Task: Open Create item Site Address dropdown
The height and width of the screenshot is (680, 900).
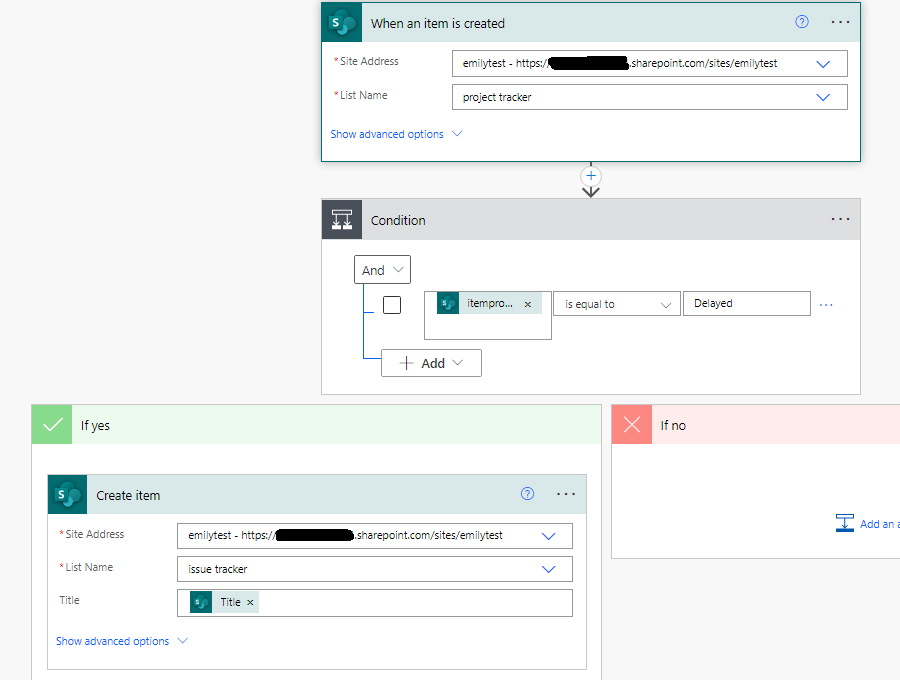Action: (x=548, y=536)
